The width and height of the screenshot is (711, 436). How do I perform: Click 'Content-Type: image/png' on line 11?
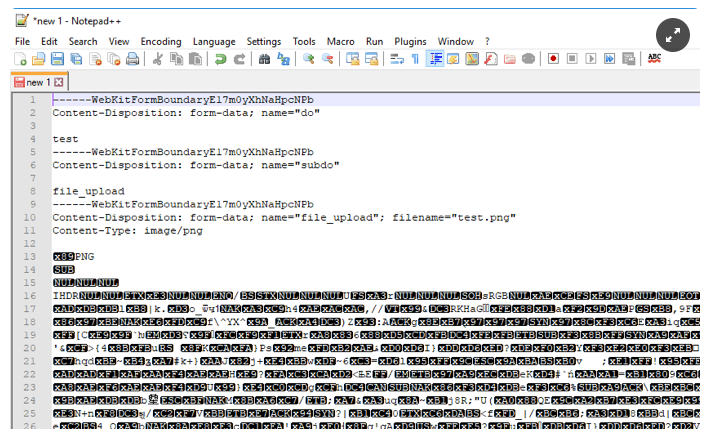[127, 230]
